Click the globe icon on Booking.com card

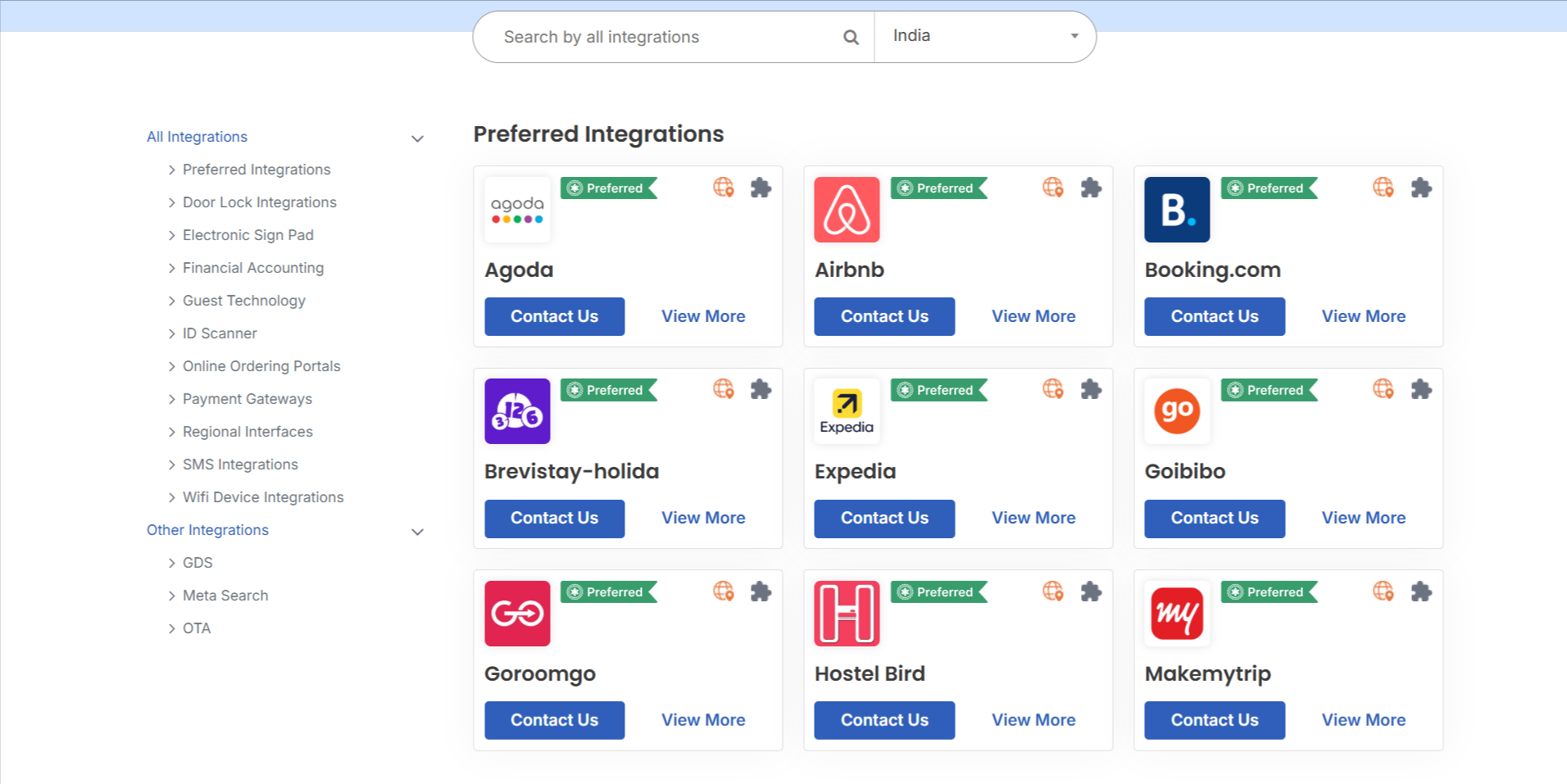(1383, 188)
